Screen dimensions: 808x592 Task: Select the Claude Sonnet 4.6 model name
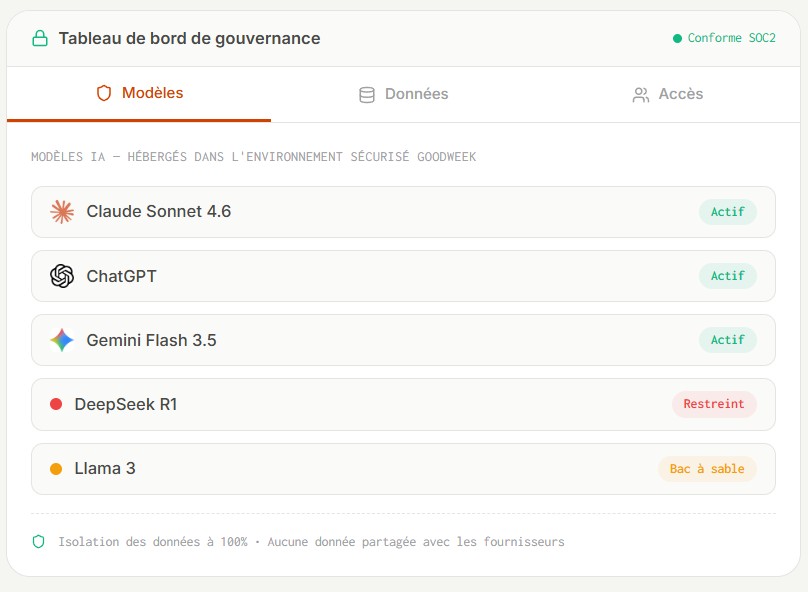point(159,211)
